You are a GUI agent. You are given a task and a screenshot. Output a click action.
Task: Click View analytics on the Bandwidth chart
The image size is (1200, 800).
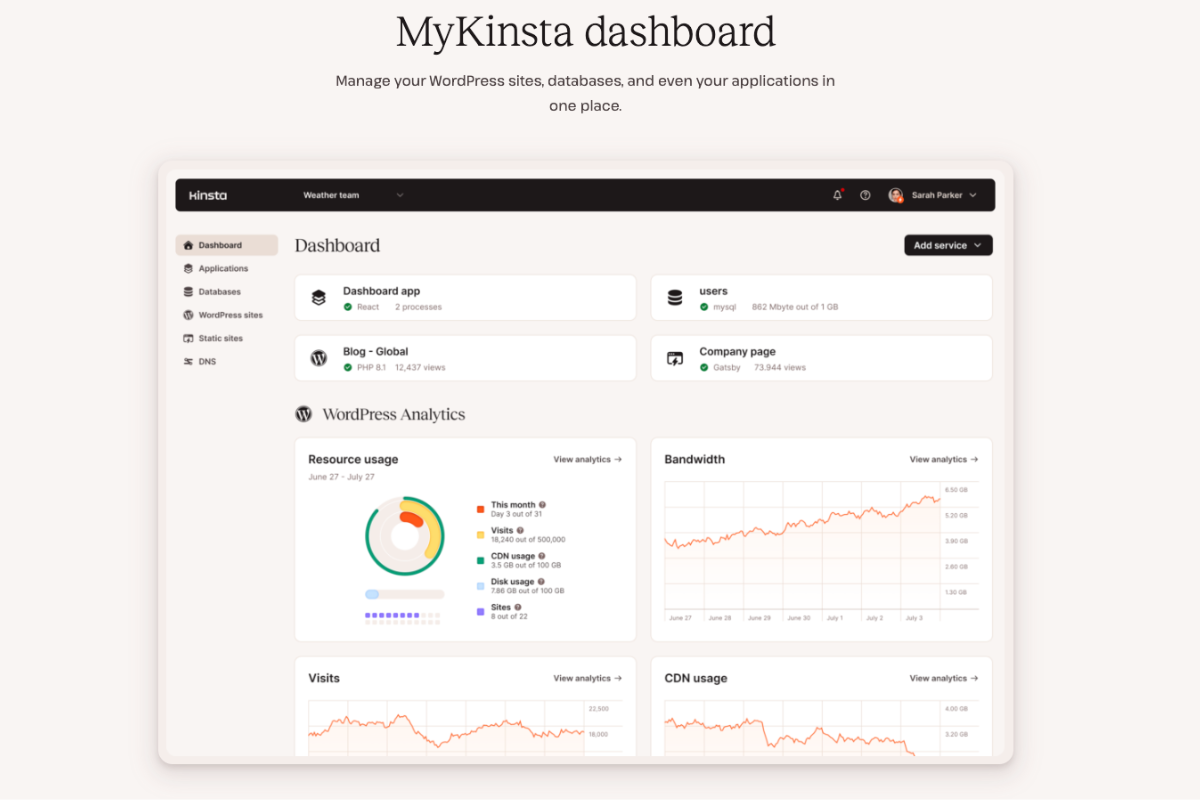(942, 459)
